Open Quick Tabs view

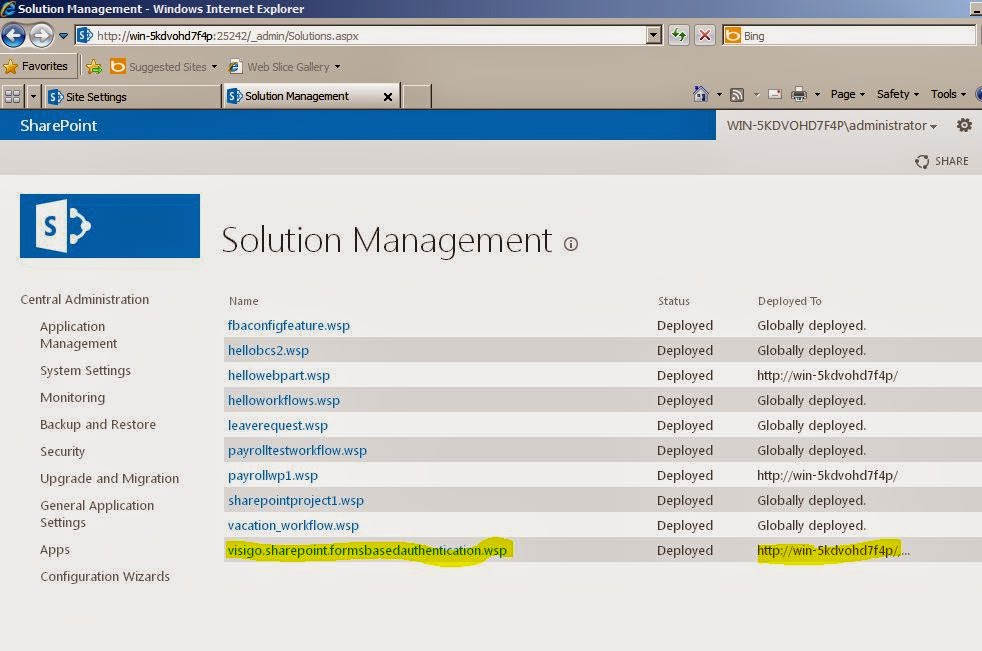coord(12,95)
